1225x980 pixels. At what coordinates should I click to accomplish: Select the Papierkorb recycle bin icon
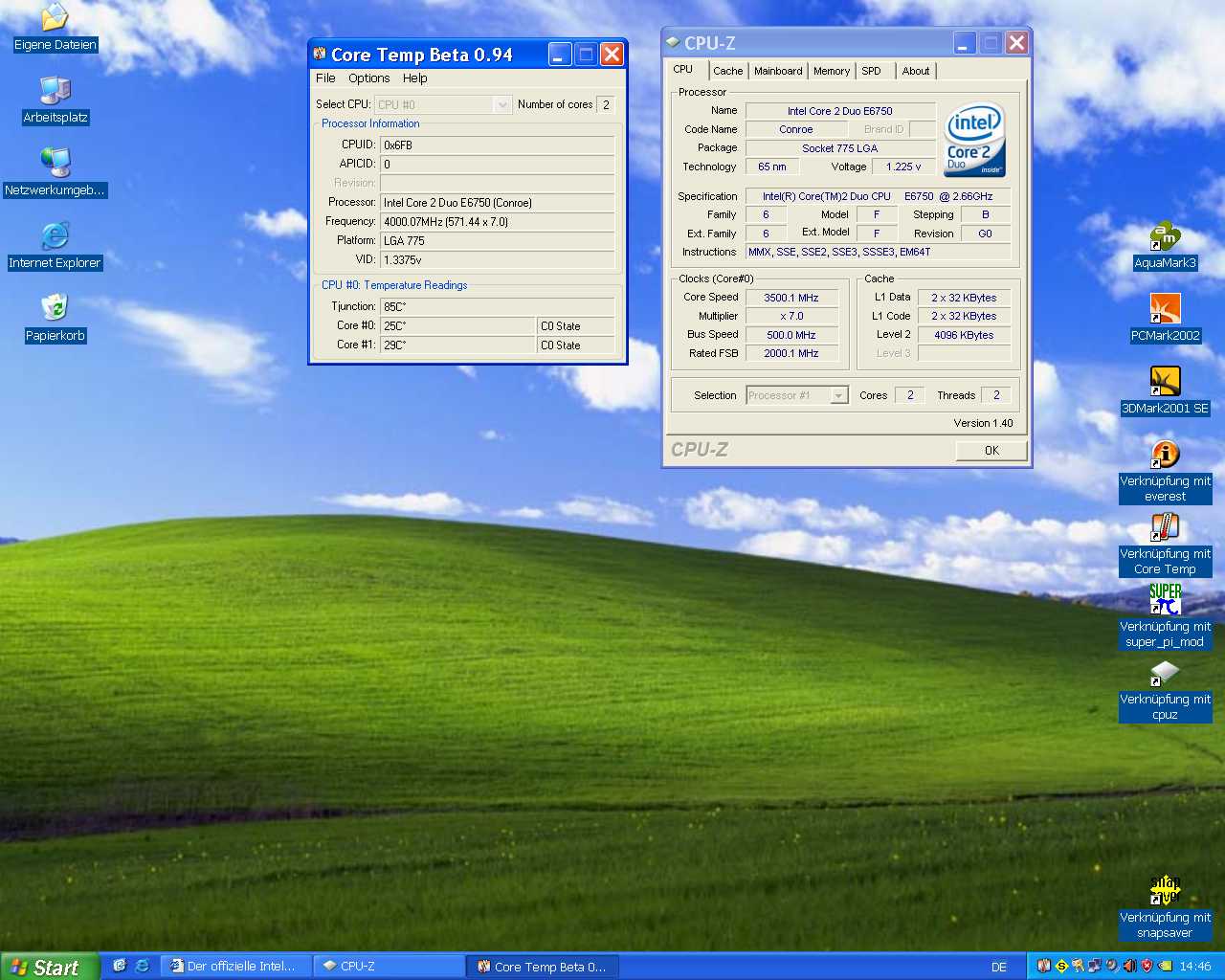[56, 318]
